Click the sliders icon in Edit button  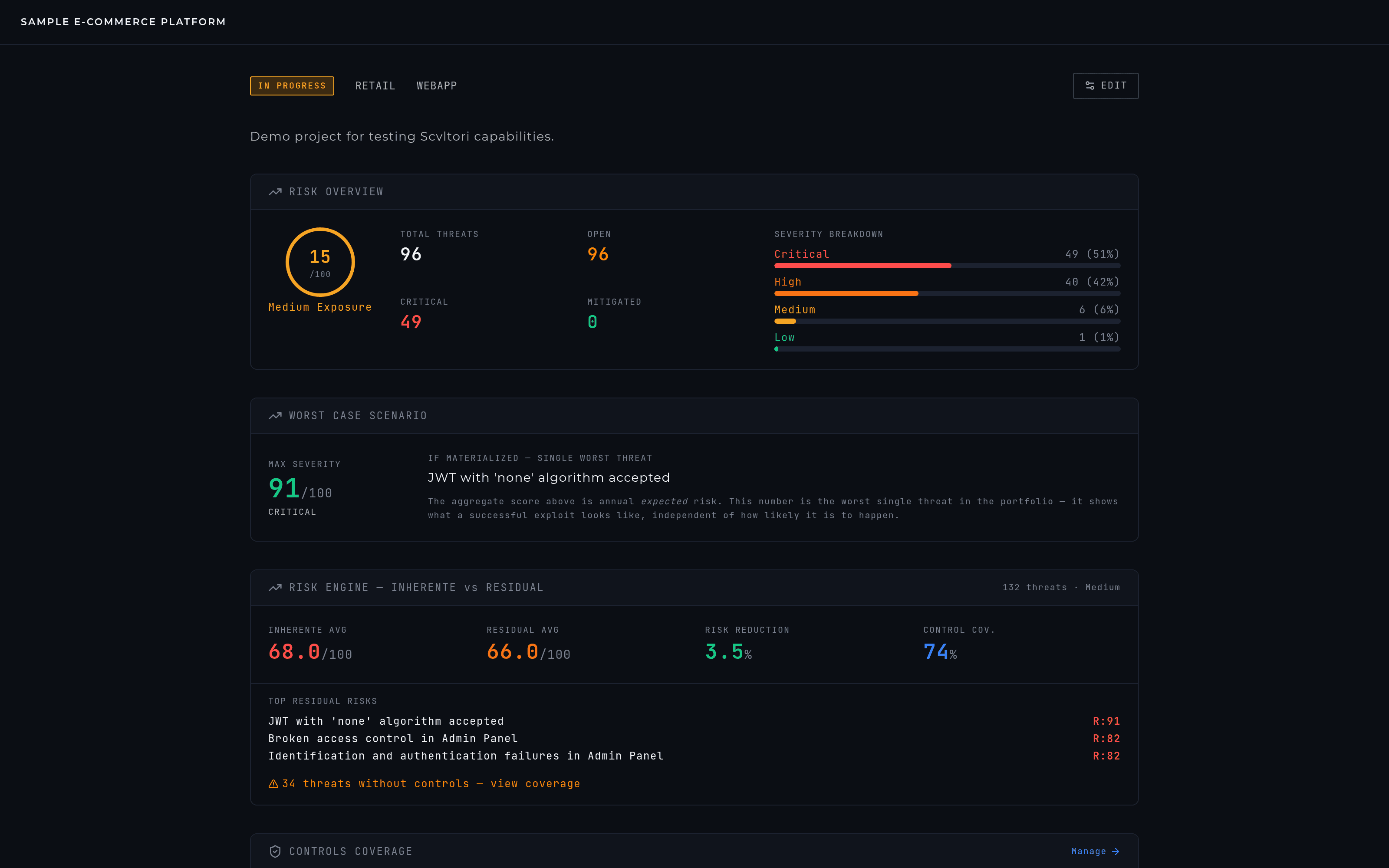tap(1089, 85)
